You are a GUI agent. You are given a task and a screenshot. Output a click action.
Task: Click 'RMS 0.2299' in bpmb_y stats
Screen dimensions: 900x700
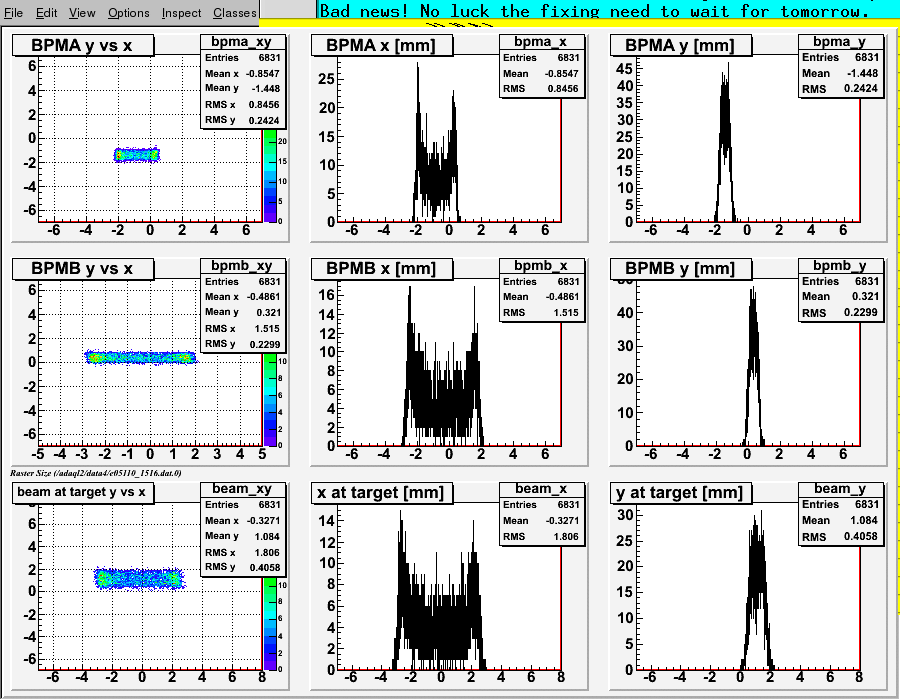pos(840,312)
